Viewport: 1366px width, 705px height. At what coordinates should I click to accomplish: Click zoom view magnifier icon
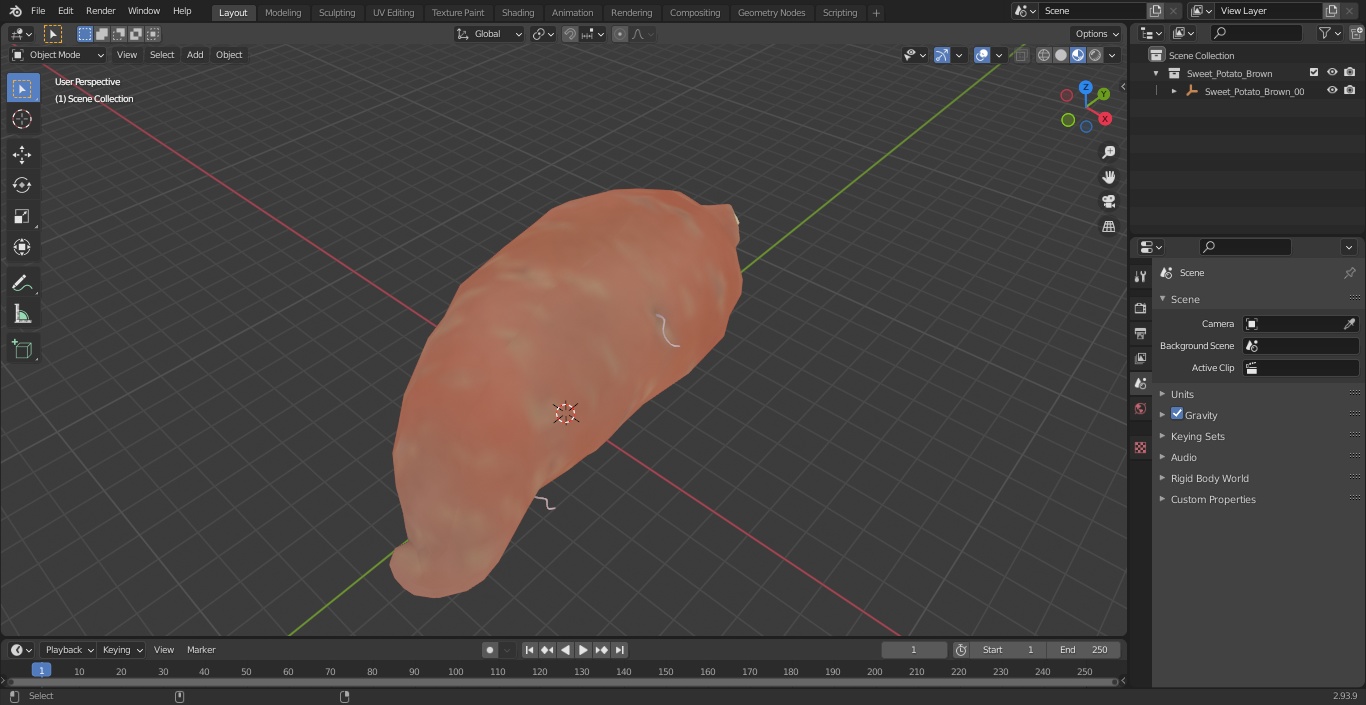[x=1108, y=152]
